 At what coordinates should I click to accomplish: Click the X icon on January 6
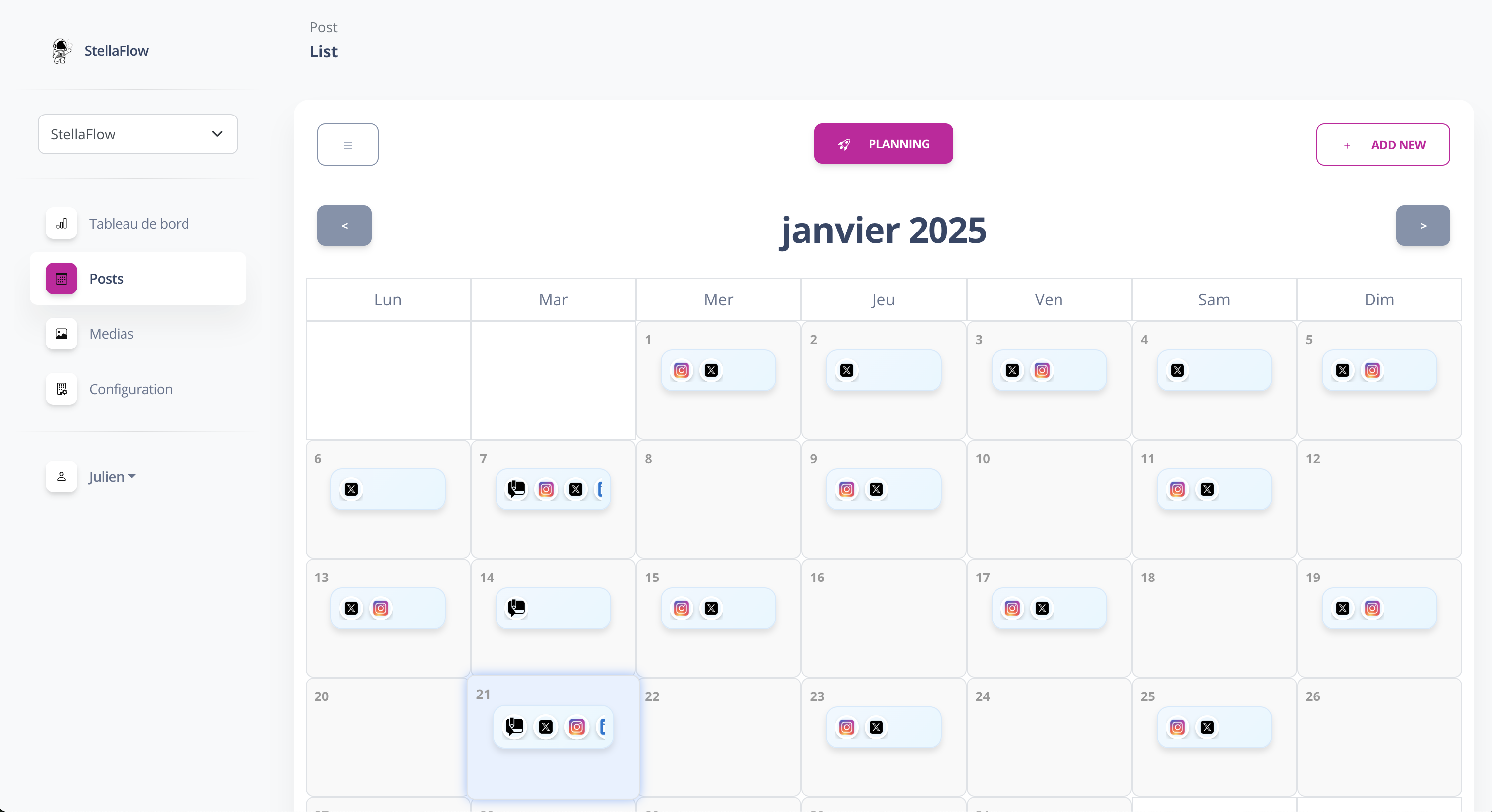pyautogui.click(x=351, y=490)
